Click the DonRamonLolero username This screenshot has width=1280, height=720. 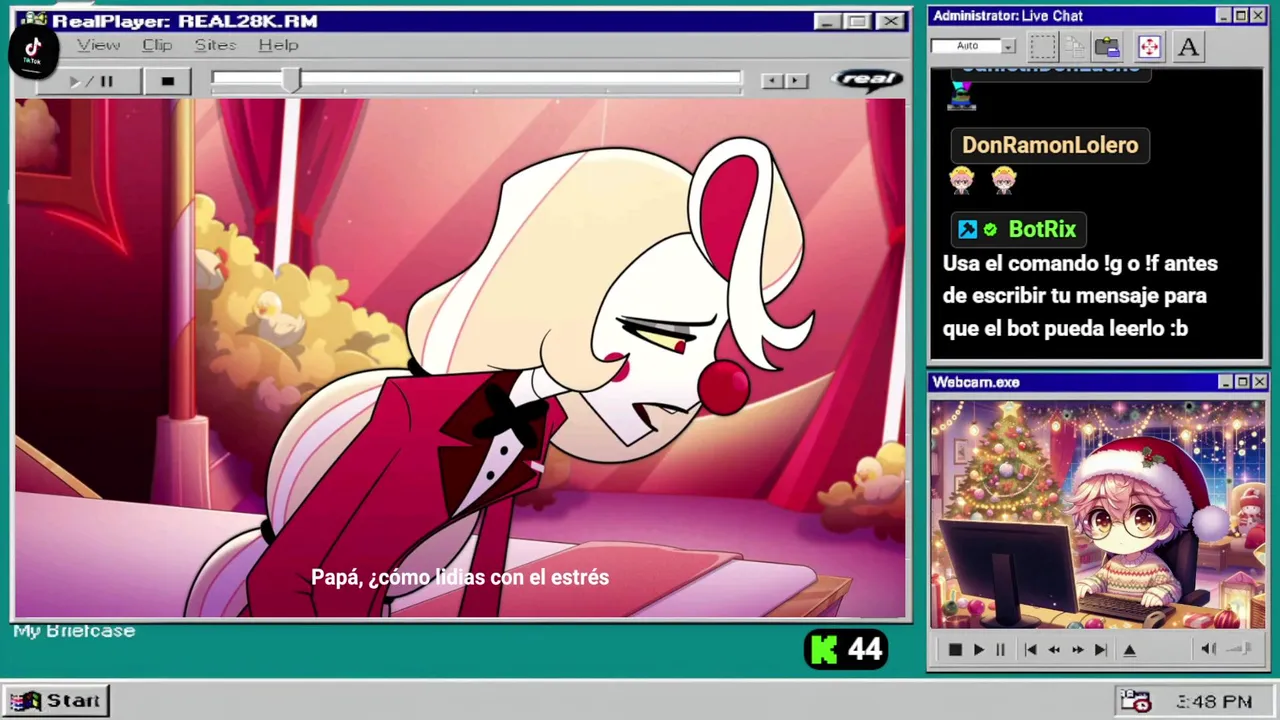tap(1050, 145)
